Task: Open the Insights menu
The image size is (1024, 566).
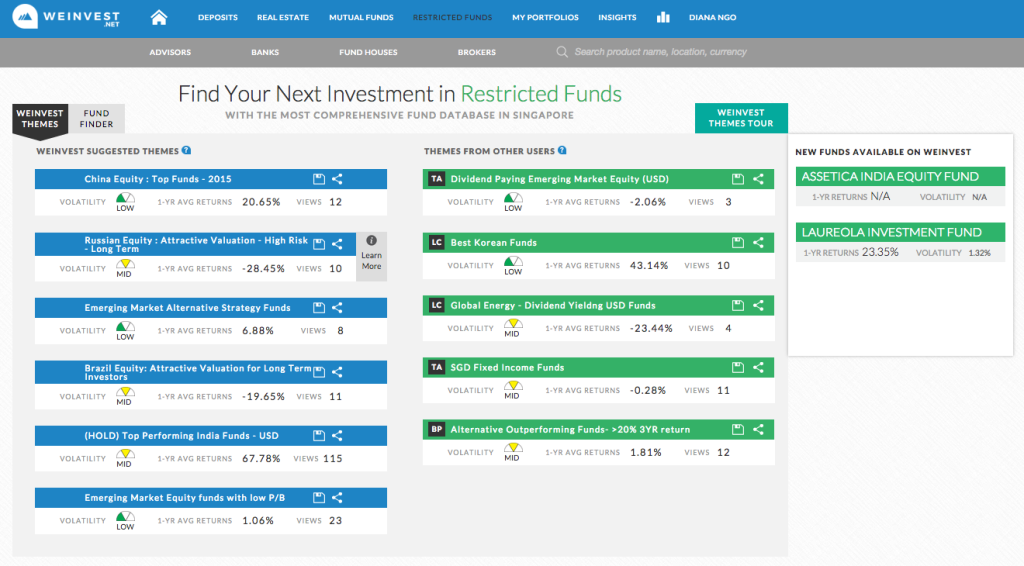Action: tap(617, 18)
